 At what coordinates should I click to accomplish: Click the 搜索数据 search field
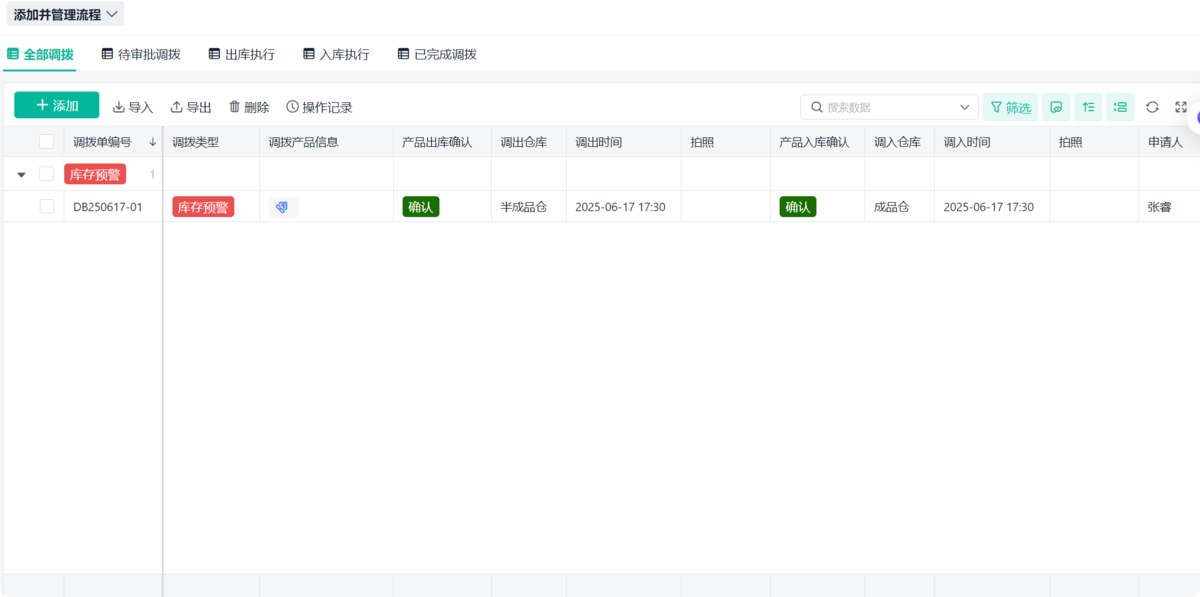point(890,107)
